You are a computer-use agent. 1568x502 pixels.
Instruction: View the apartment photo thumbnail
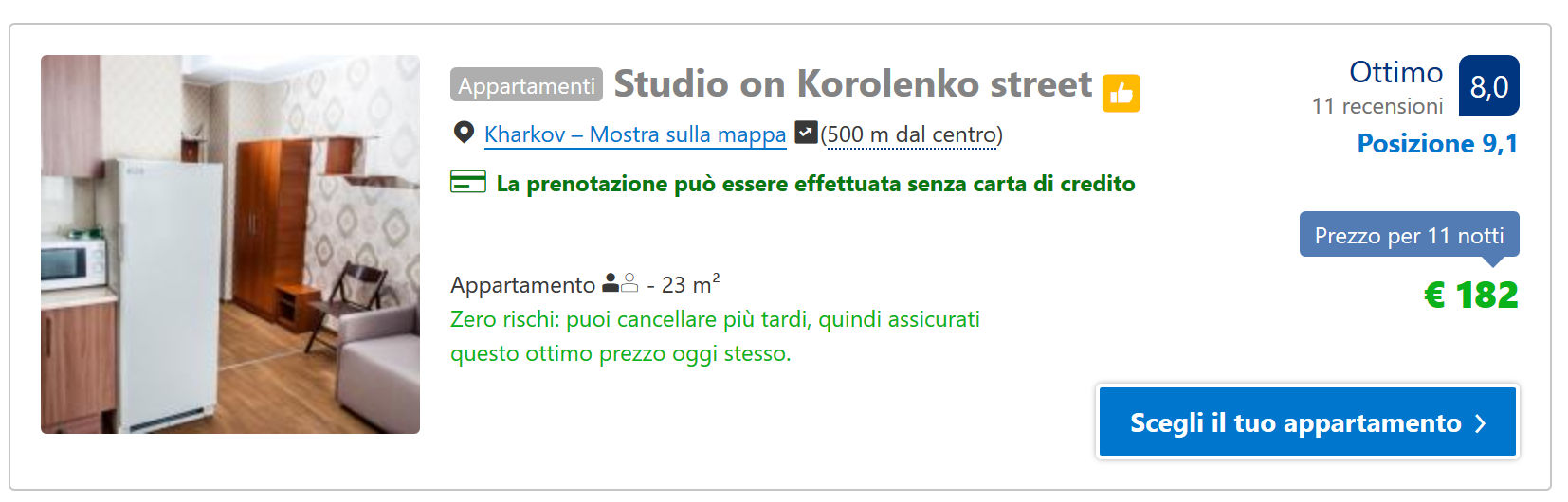pyautogui.click(x=230, y=244)
